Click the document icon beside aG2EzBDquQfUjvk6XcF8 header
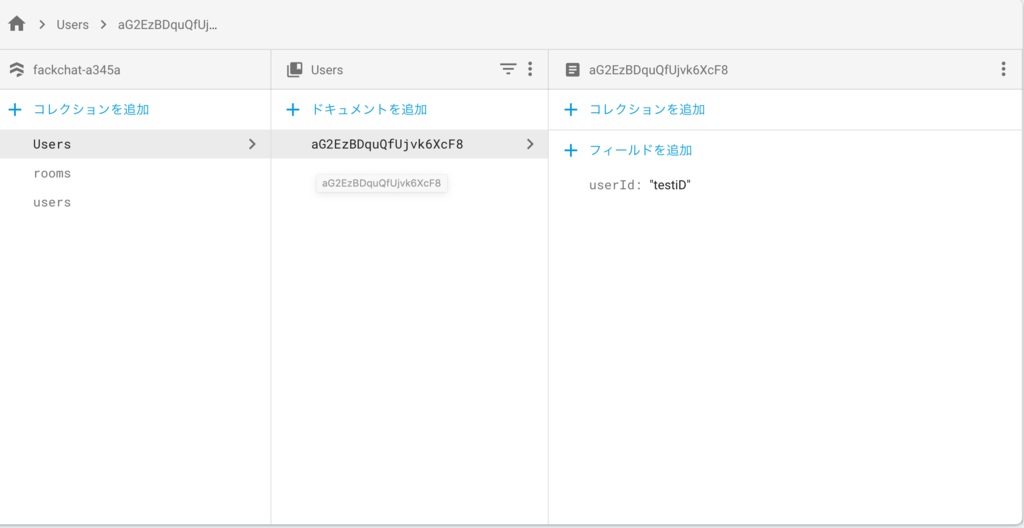This screenshot has height=528, width=1024. pos(572,69)
